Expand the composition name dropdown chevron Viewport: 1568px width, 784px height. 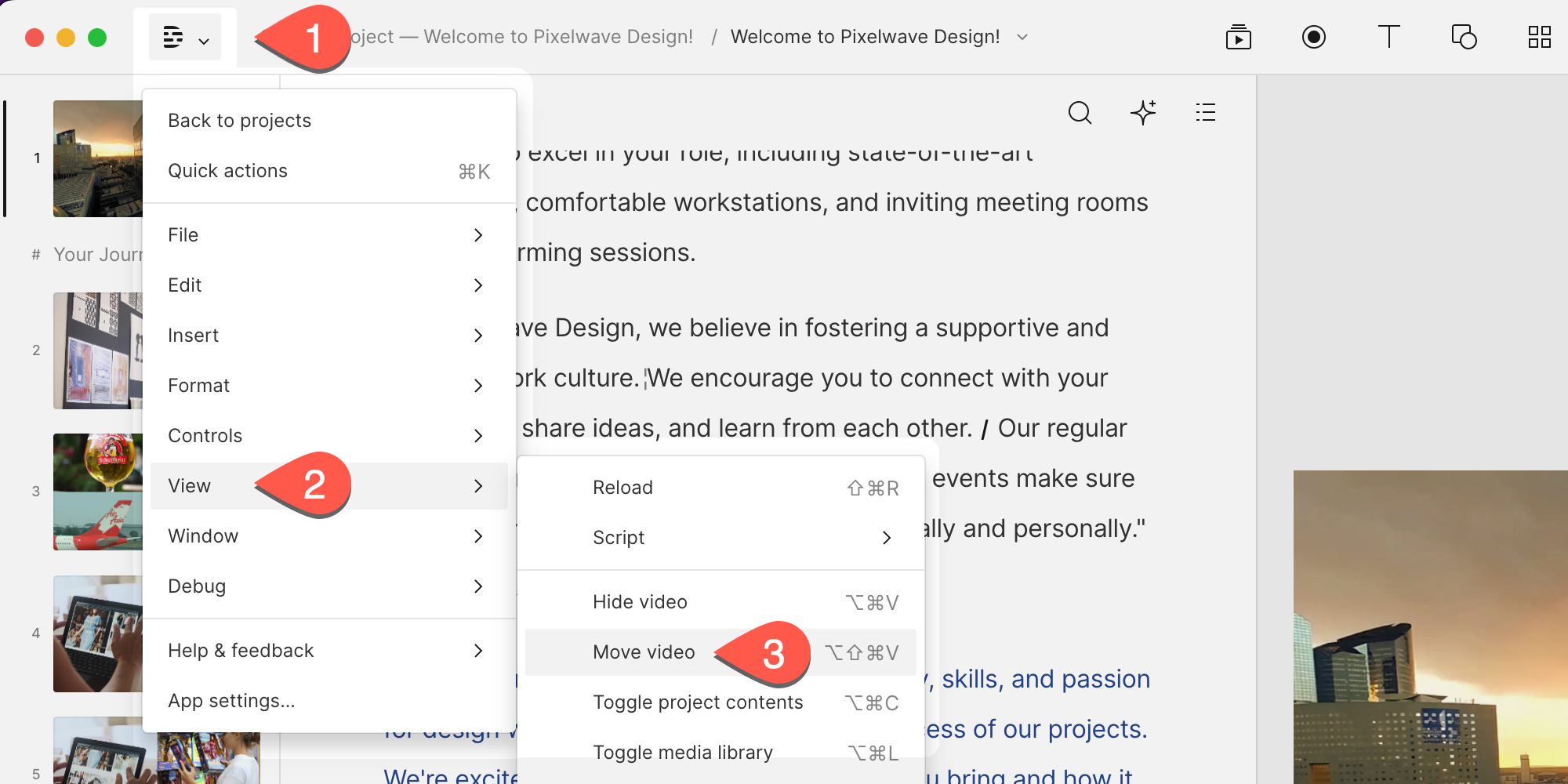[1022, 37]
